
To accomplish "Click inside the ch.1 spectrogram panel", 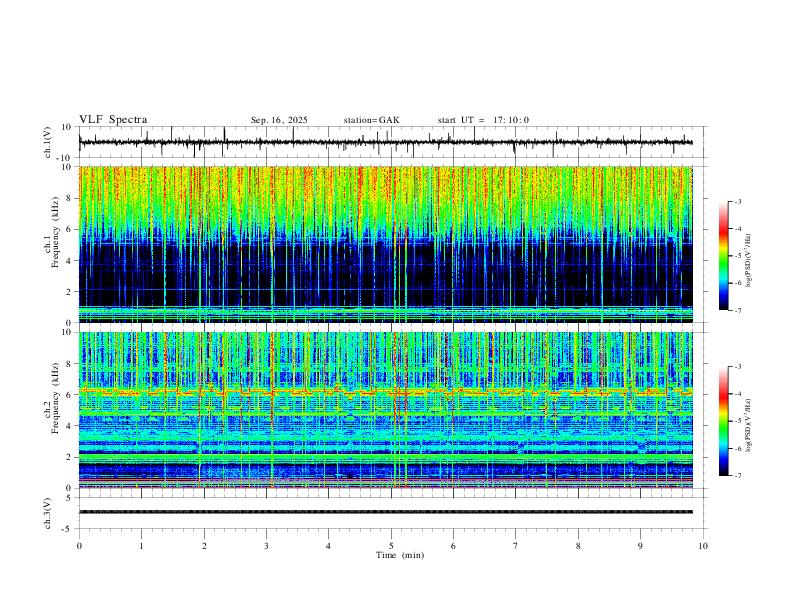I will [x=385, y=244].
